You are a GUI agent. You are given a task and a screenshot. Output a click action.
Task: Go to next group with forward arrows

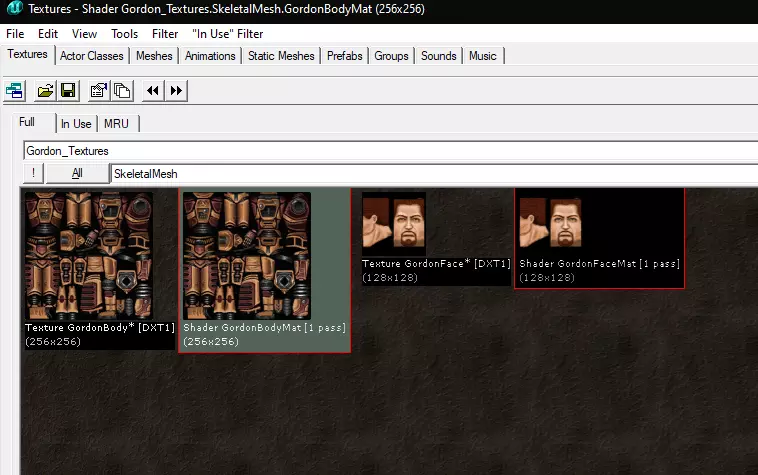click(x=176, y=90)
